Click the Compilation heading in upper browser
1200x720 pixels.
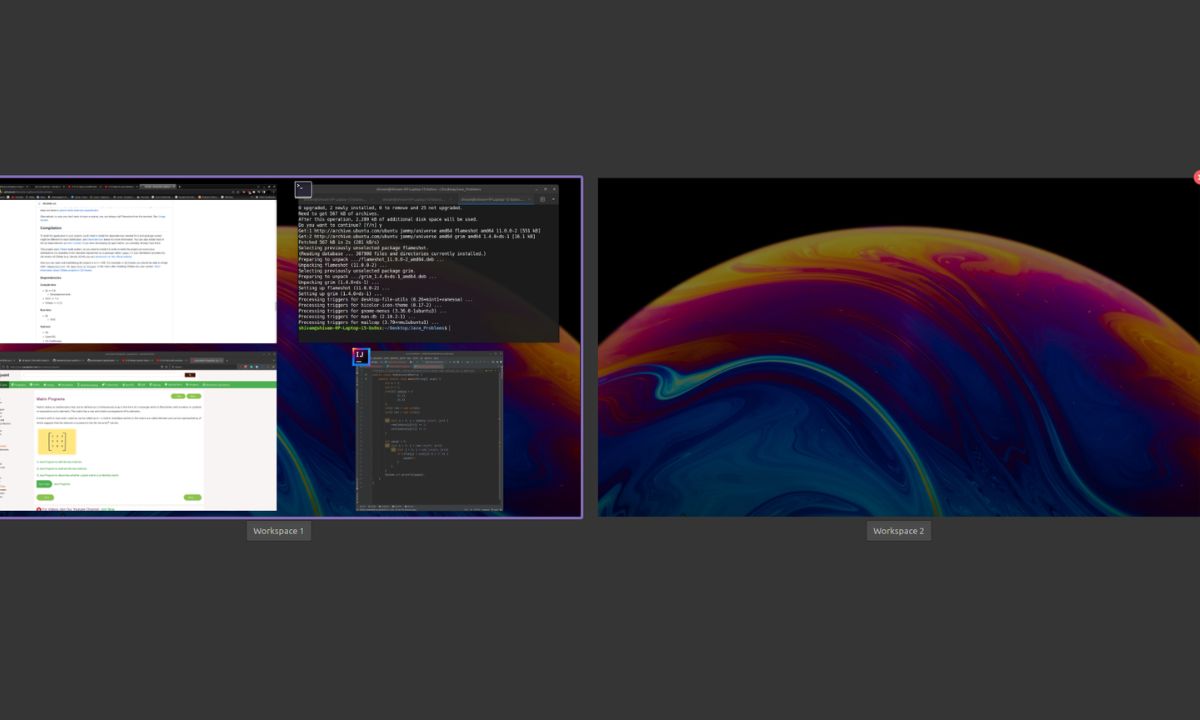click(x=51, y=227)
